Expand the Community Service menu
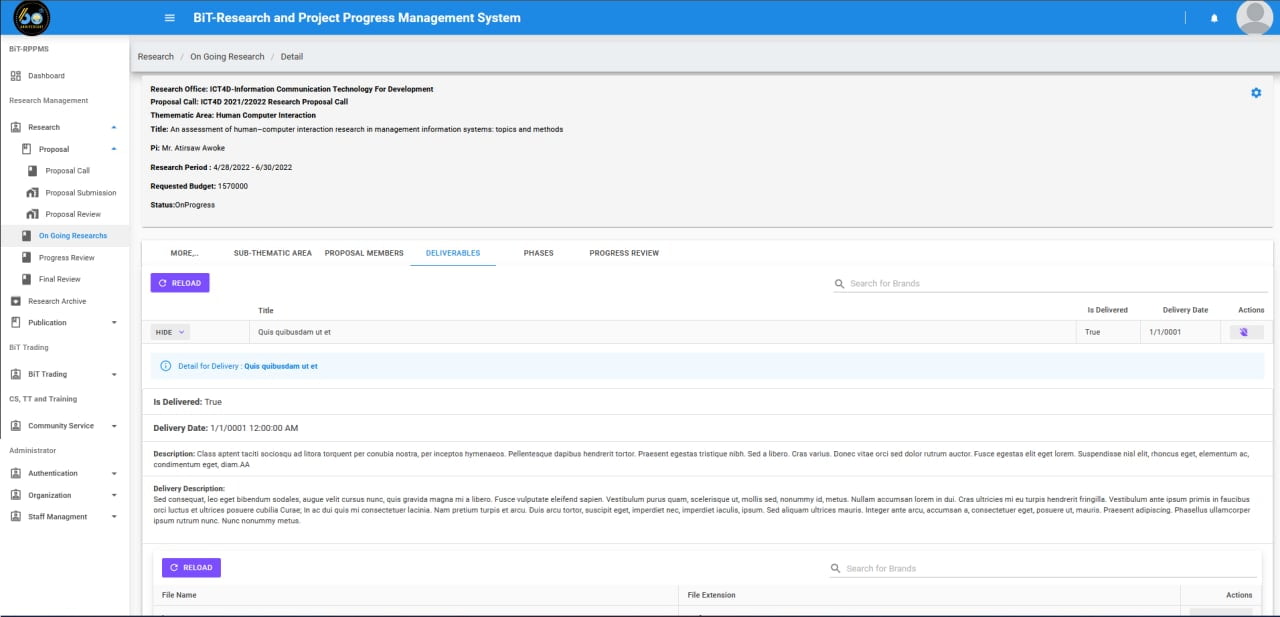 click(x=113, y=426)
